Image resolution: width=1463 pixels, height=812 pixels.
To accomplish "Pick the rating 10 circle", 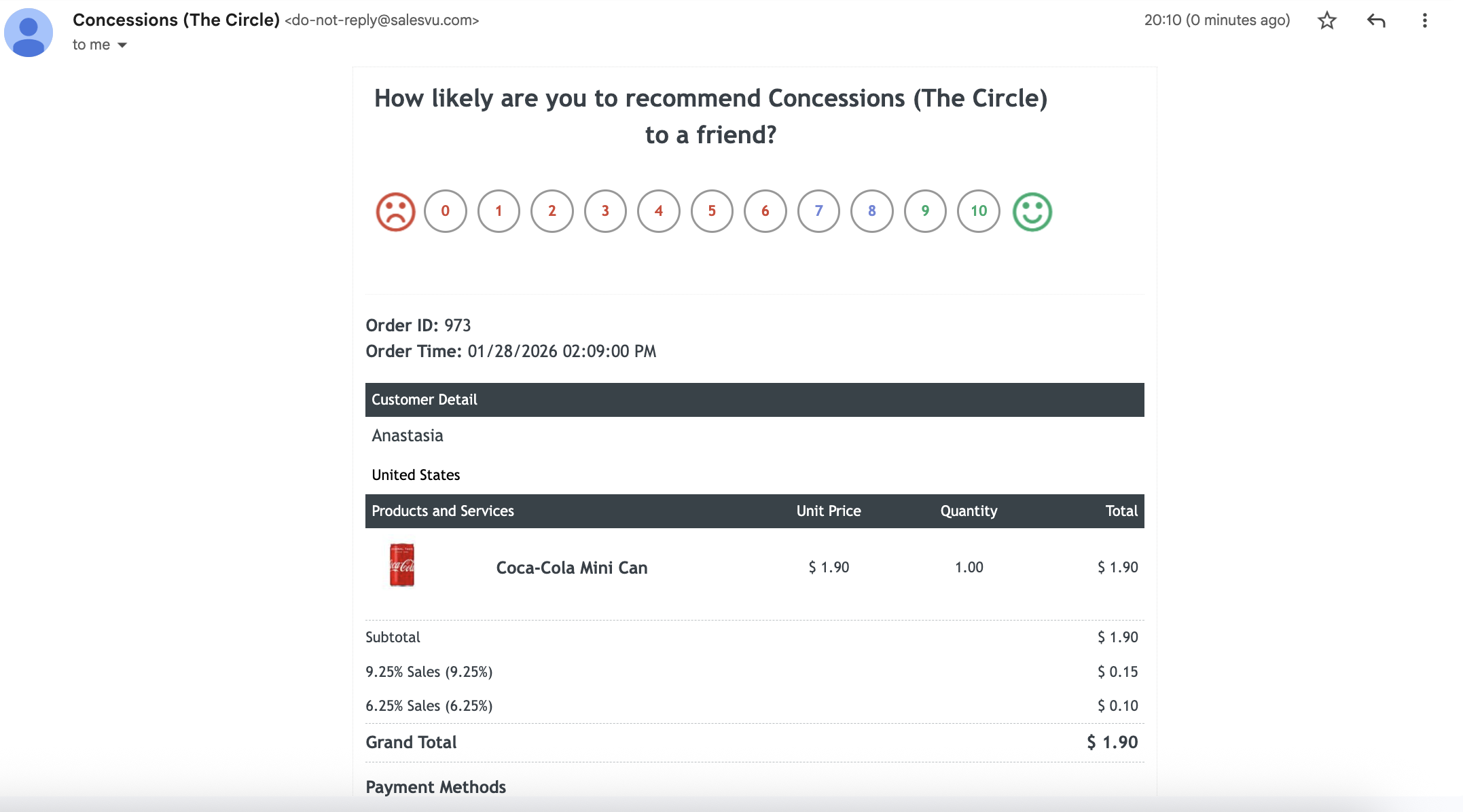I will click(x=979, y=211).
